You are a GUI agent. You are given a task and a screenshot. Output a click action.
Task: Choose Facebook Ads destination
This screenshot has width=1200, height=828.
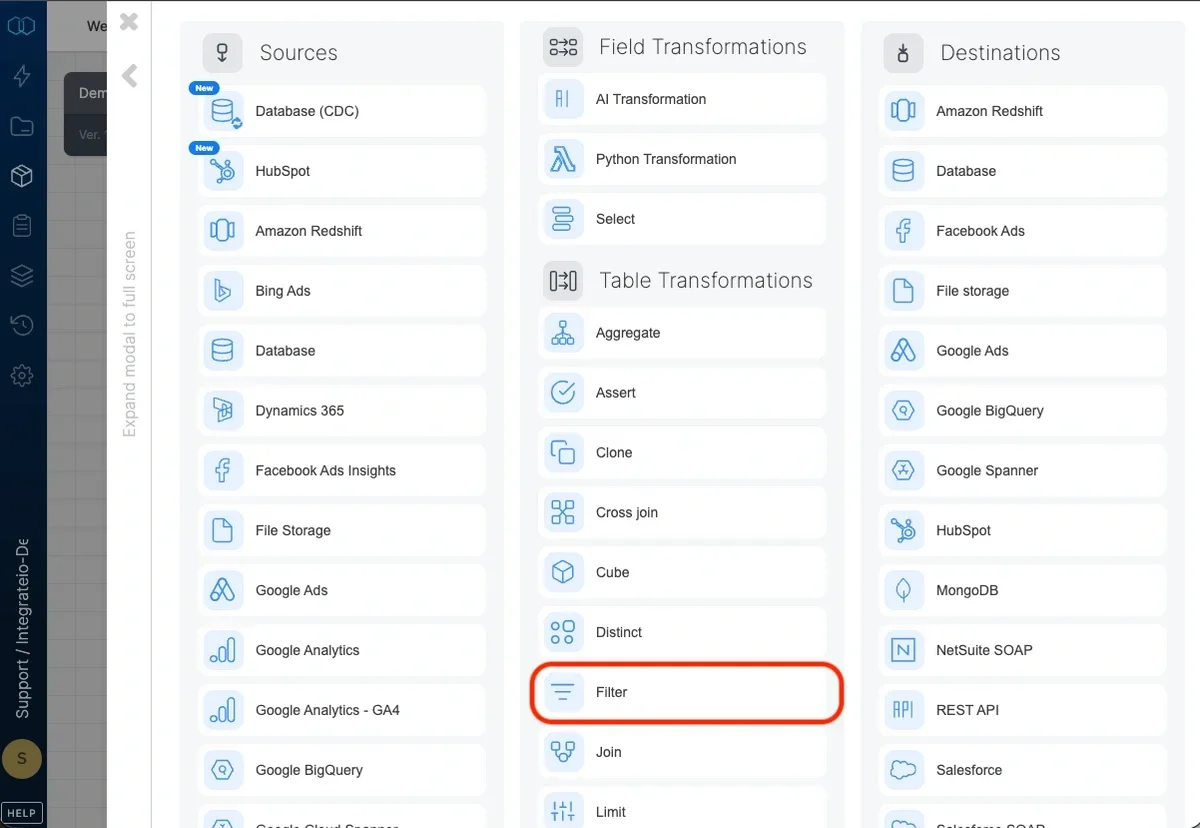point(1023,231)
